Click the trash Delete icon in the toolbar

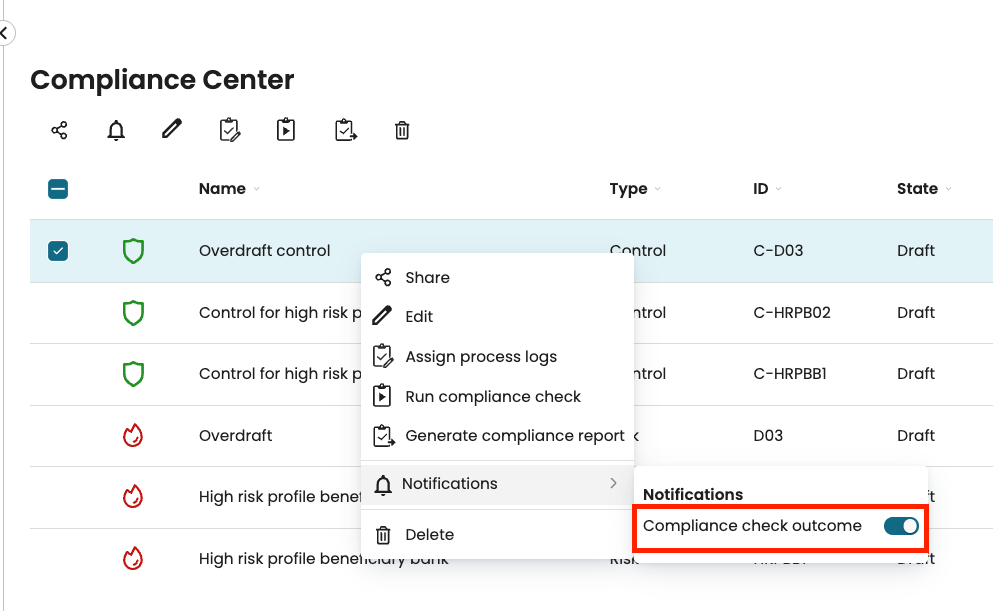click(x=402, y=130)
